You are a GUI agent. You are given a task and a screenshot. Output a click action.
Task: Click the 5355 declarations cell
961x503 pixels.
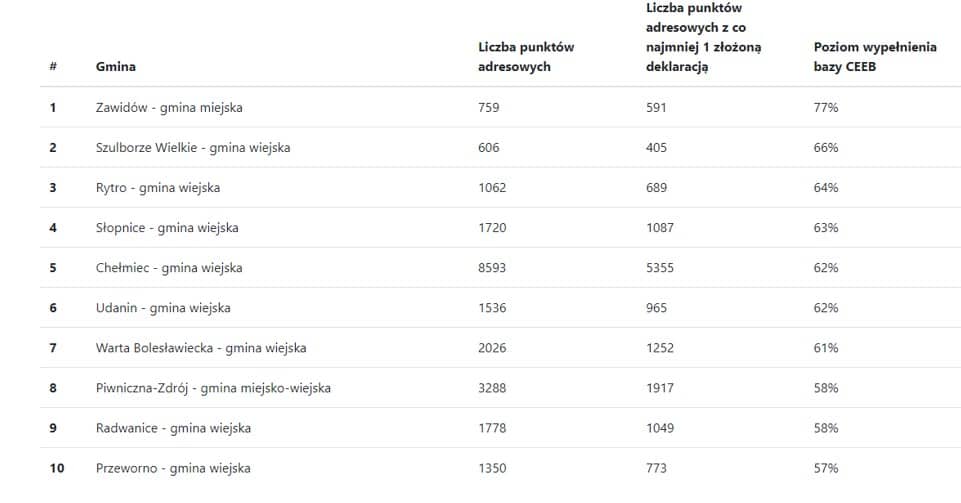point(661,267)
